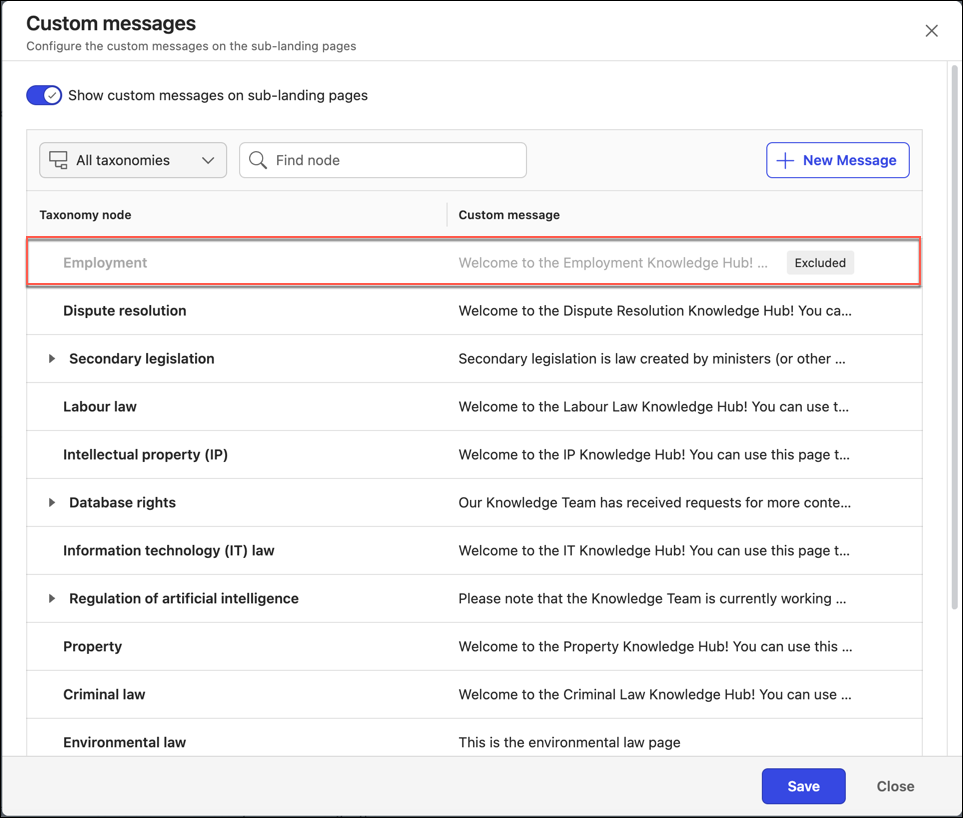Click the magnifier icon in Find node field

tap(258, 160)
